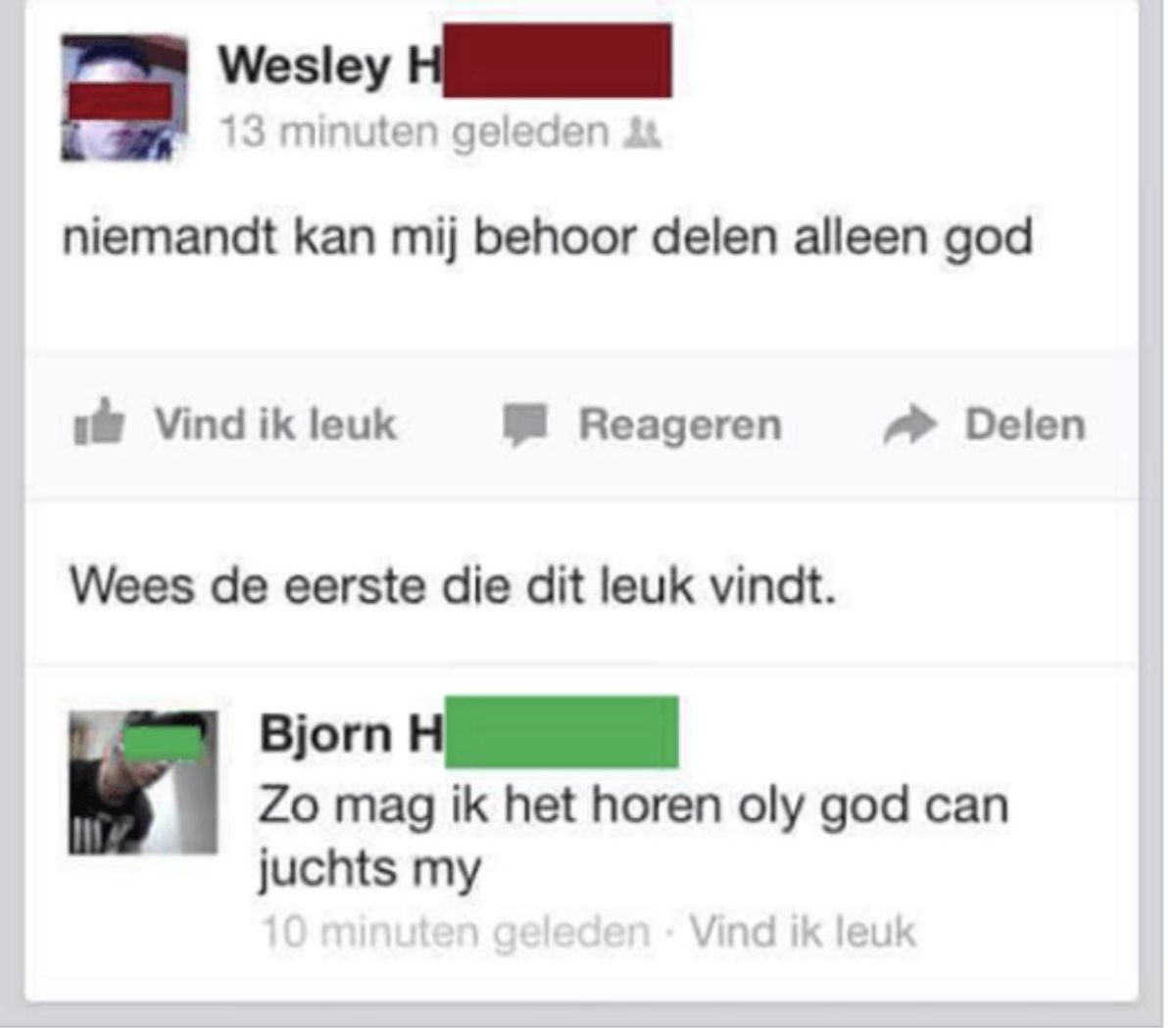This screenshot has height=1028, width=1176.
Task: Click the post text about behoor delen
Action: pyautogui.click(x=548, y=238)
